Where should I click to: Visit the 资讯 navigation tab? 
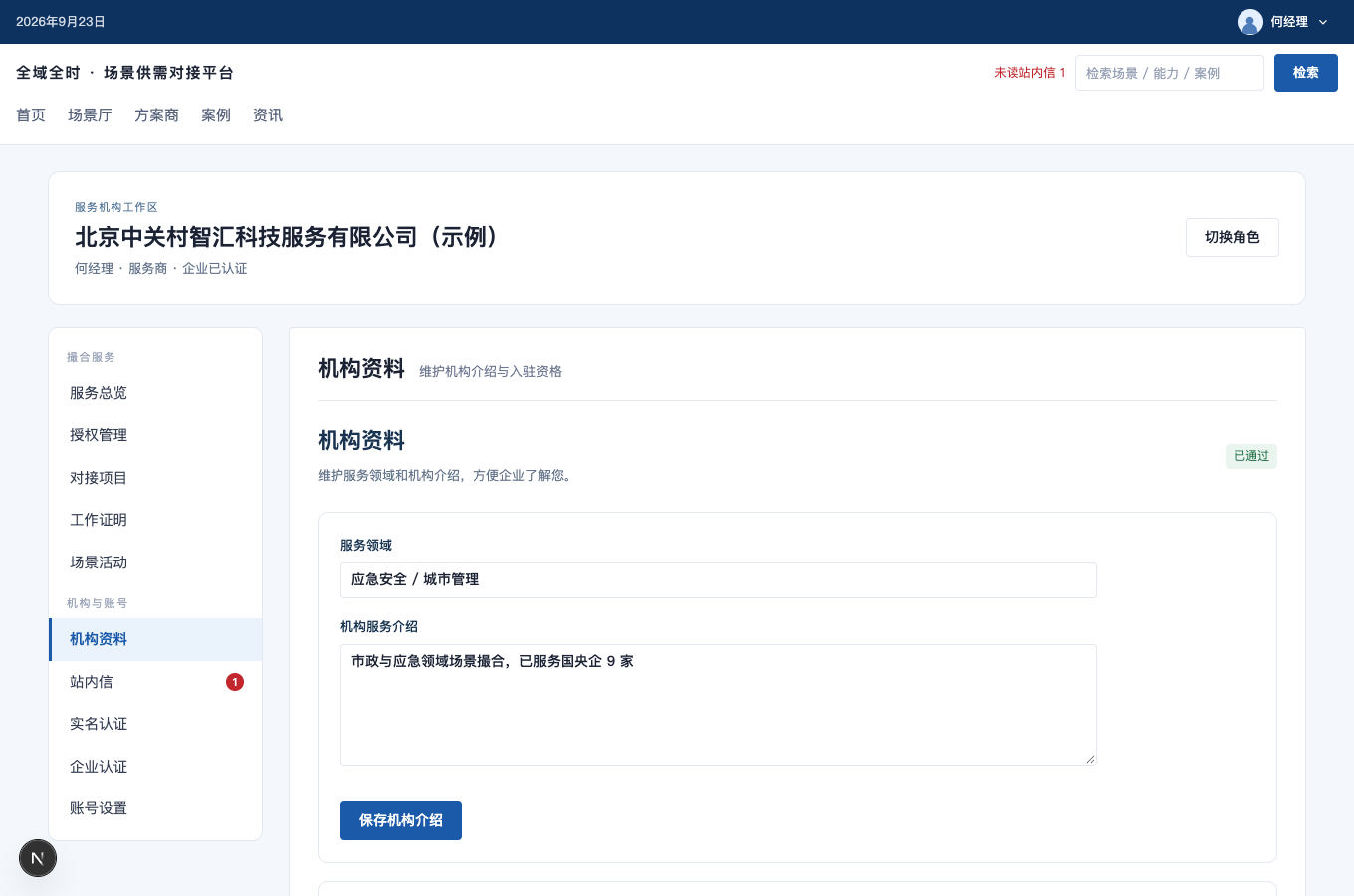[268, 115]
